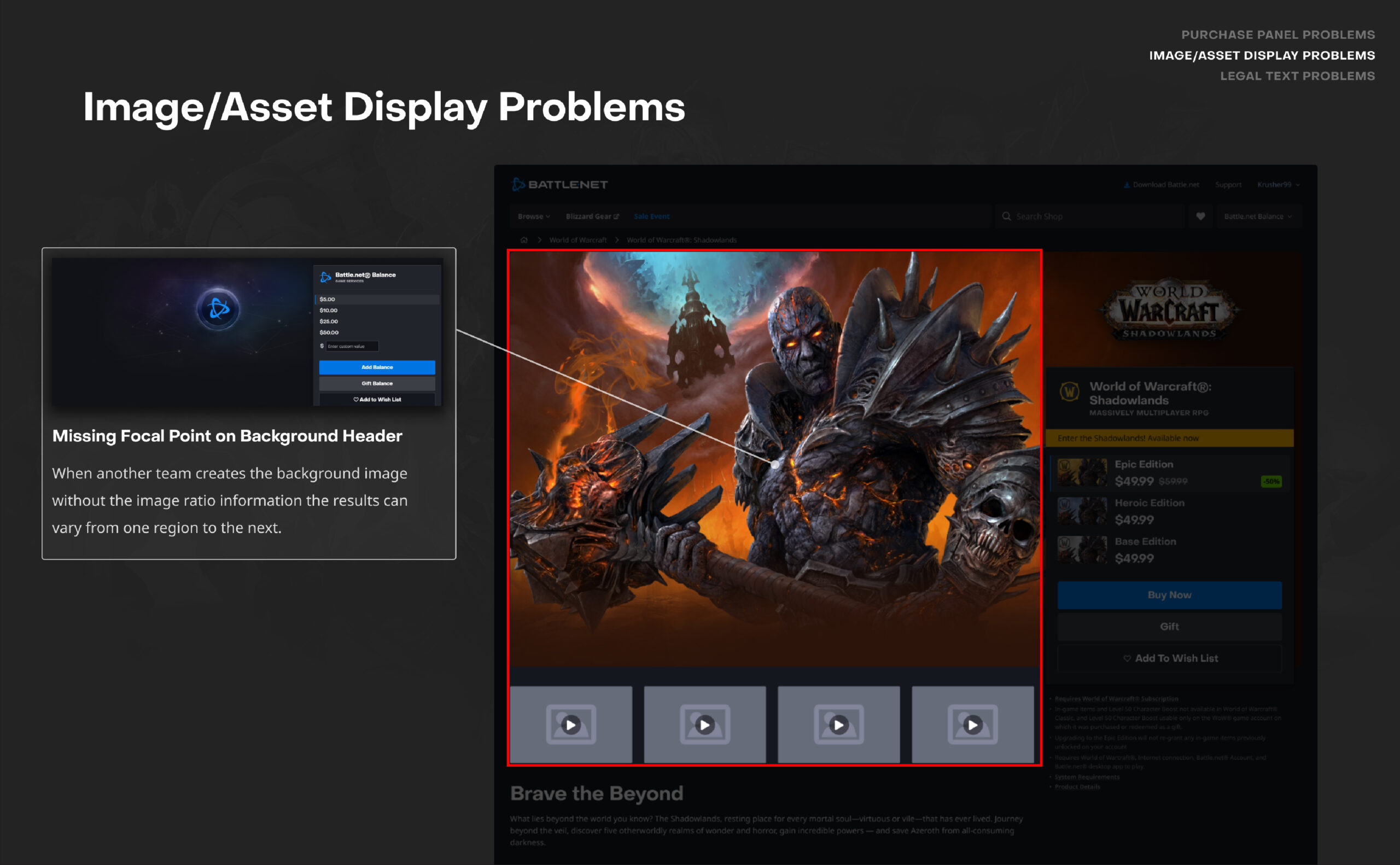This screenshot has height=865, width=1400.
Task: Click the heart icon on Add To Wish List
Action: click(1127, 658)
